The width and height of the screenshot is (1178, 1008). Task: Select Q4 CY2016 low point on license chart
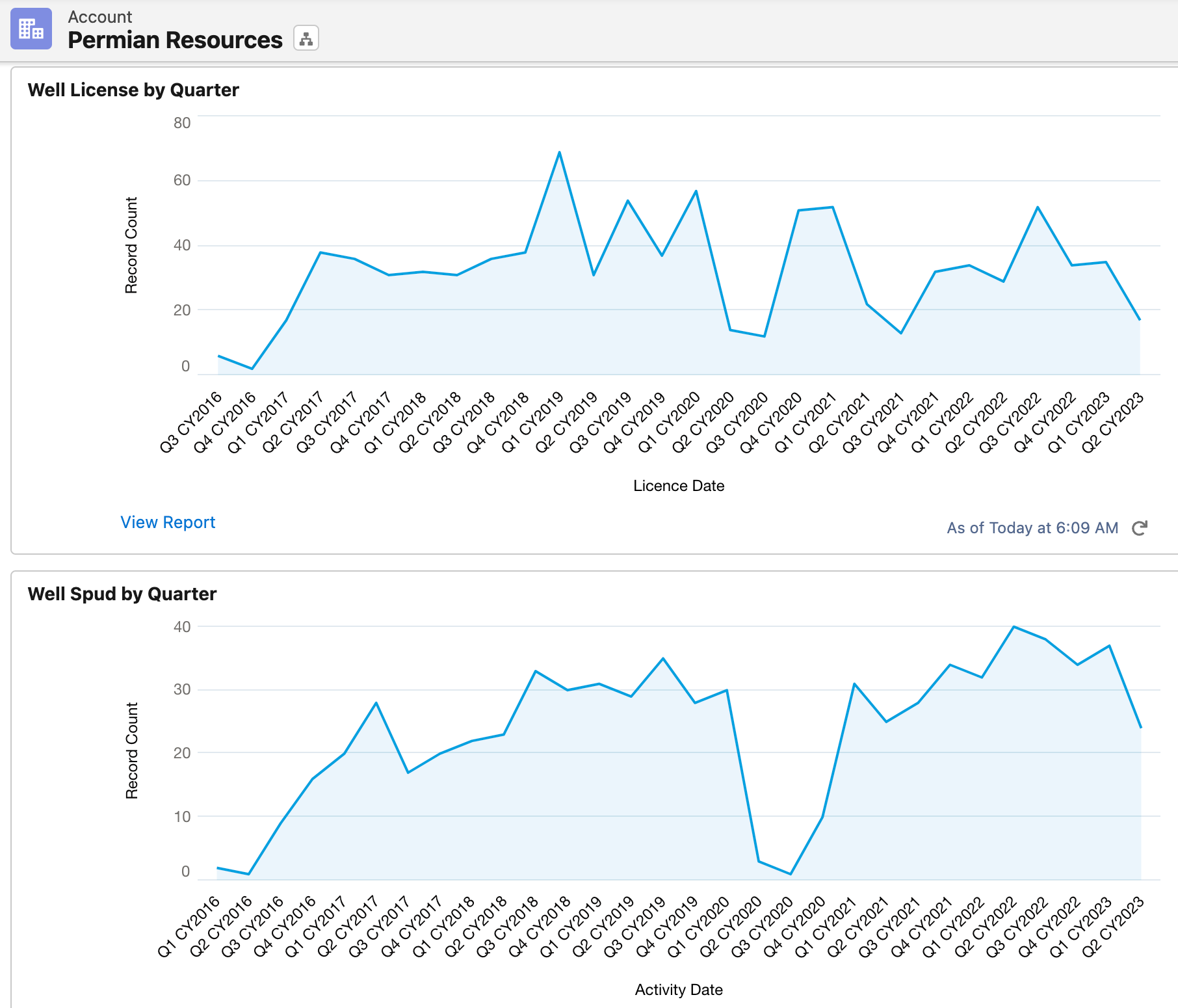click(x=252, y=369)
